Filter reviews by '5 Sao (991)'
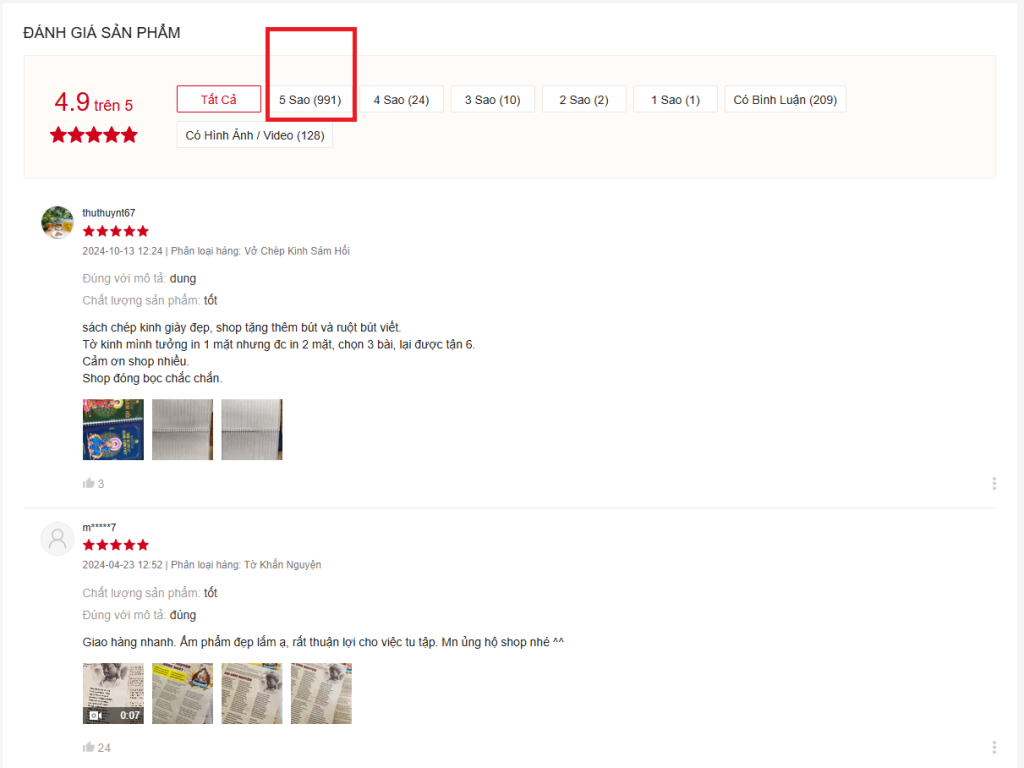This screenshot has height=768, width=1024. 310,100
